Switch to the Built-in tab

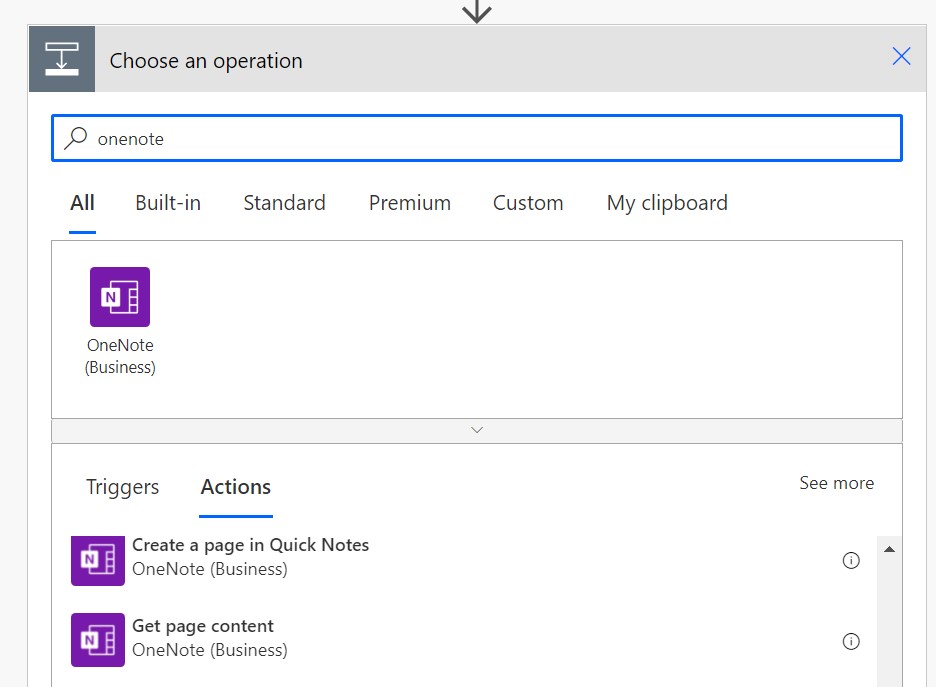tap(168, 203)
